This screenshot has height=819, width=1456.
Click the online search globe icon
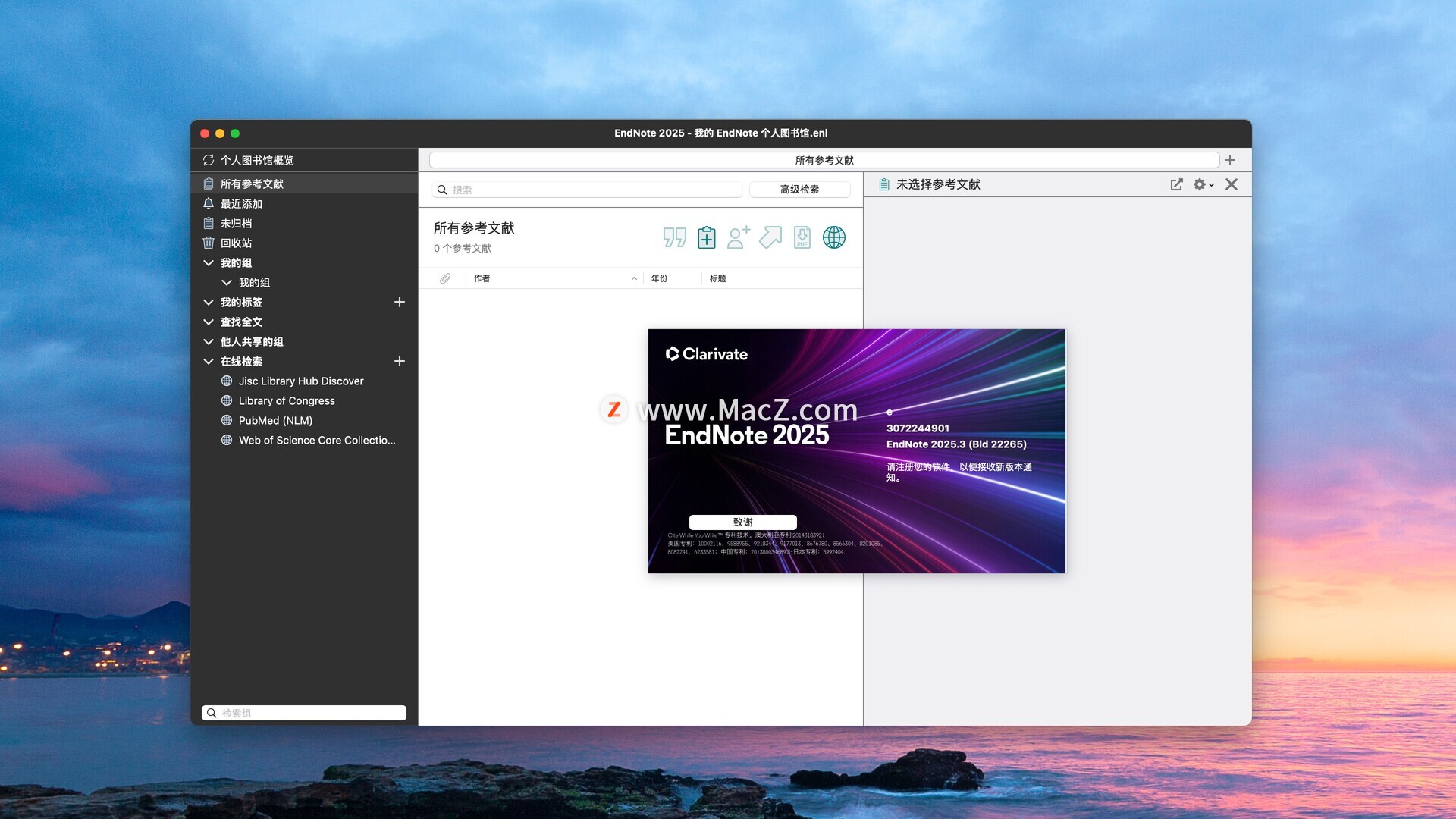coord(833,238)
